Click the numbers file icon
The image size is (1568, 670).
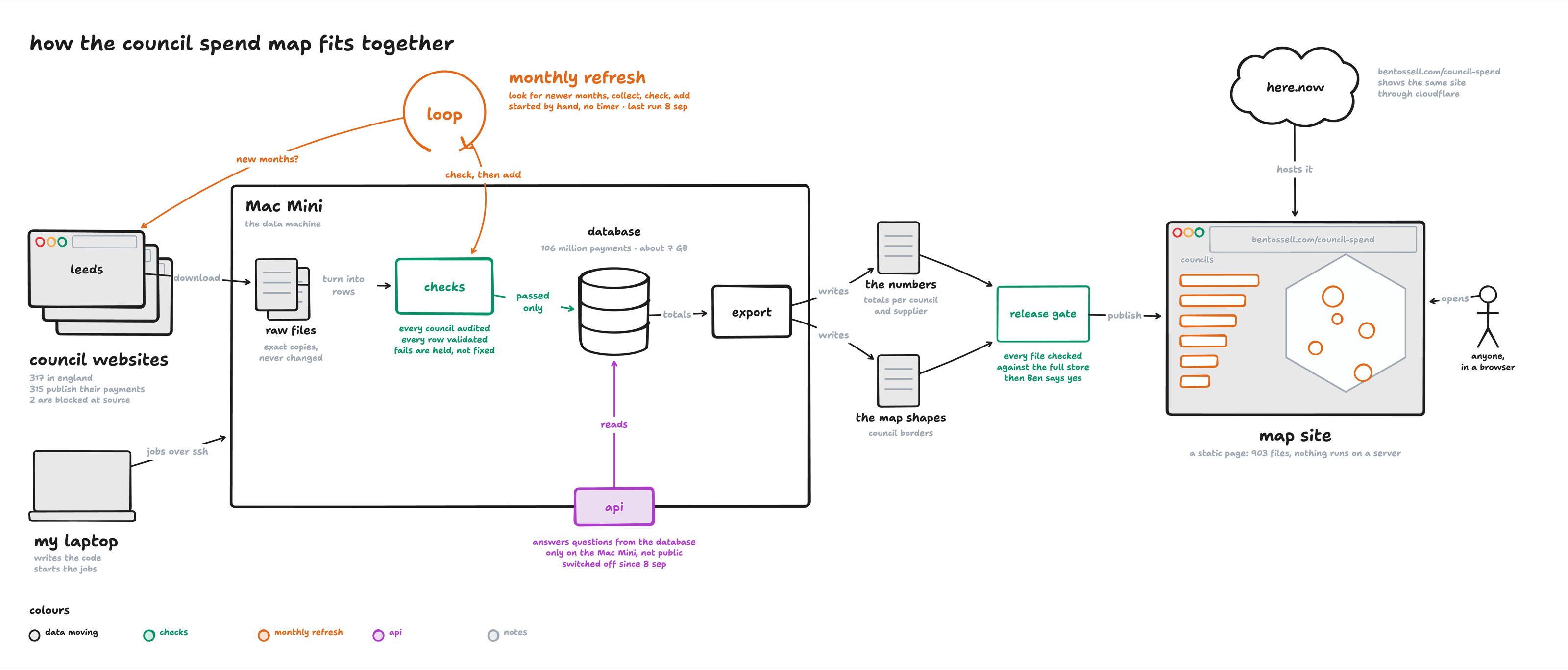[899, 248]
